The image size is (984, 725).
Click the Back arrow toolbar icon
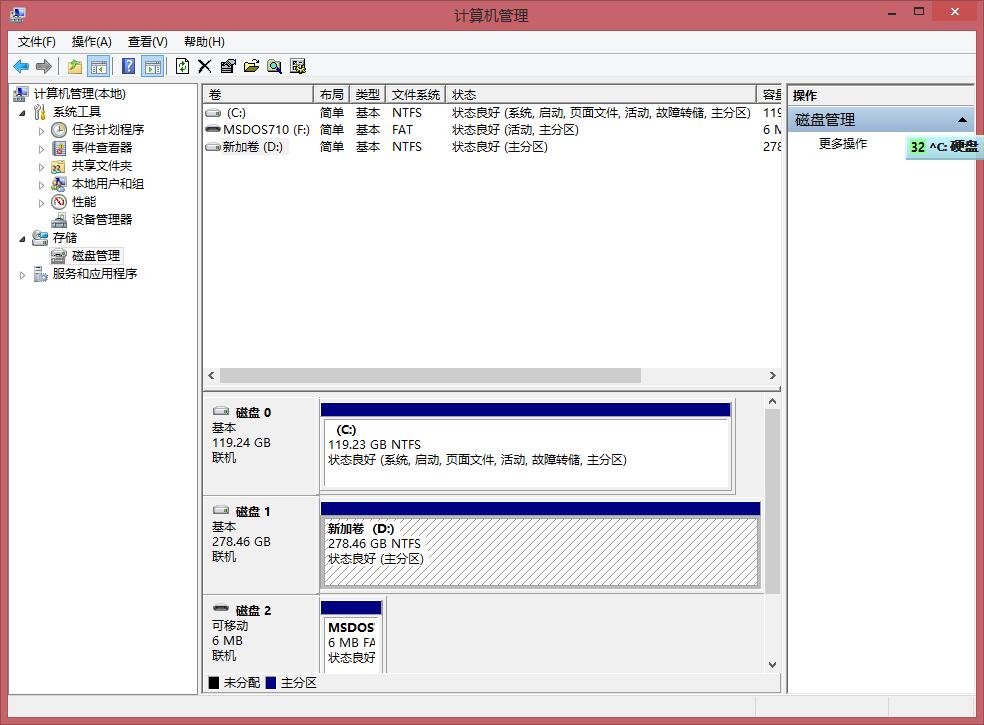21,66
